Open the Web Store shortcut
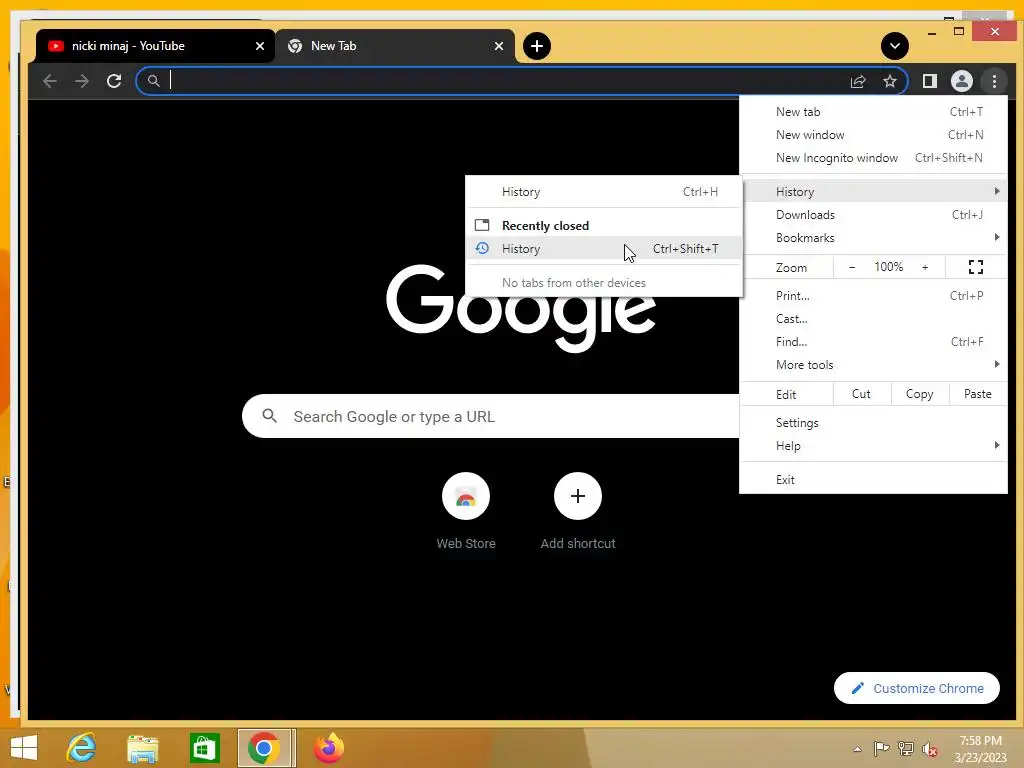This screenshot has width=1024, height=768. coord(466,513)
